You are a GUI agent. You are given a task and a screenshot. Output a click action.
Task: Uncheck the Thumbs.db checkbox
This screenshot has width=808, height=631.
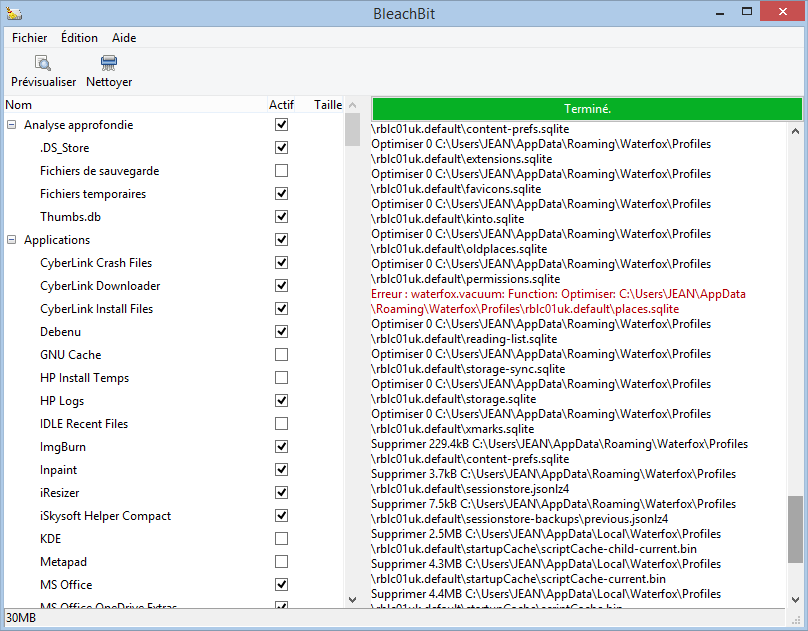click(x=281, y=217)
